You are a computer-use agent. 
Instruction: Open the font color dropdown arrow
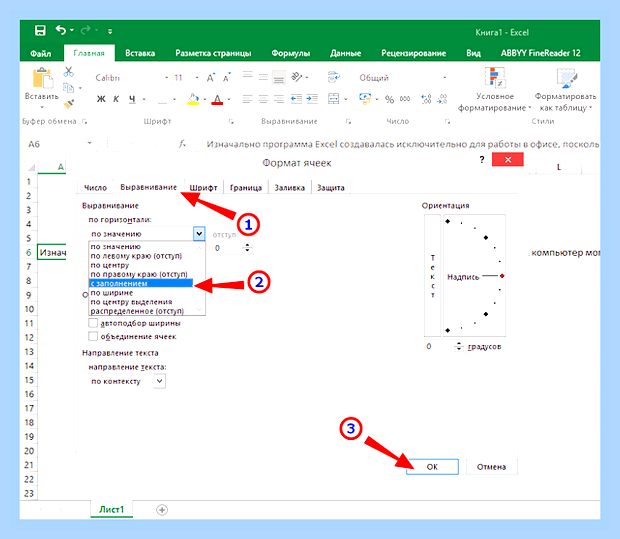[x=229, y=99]
